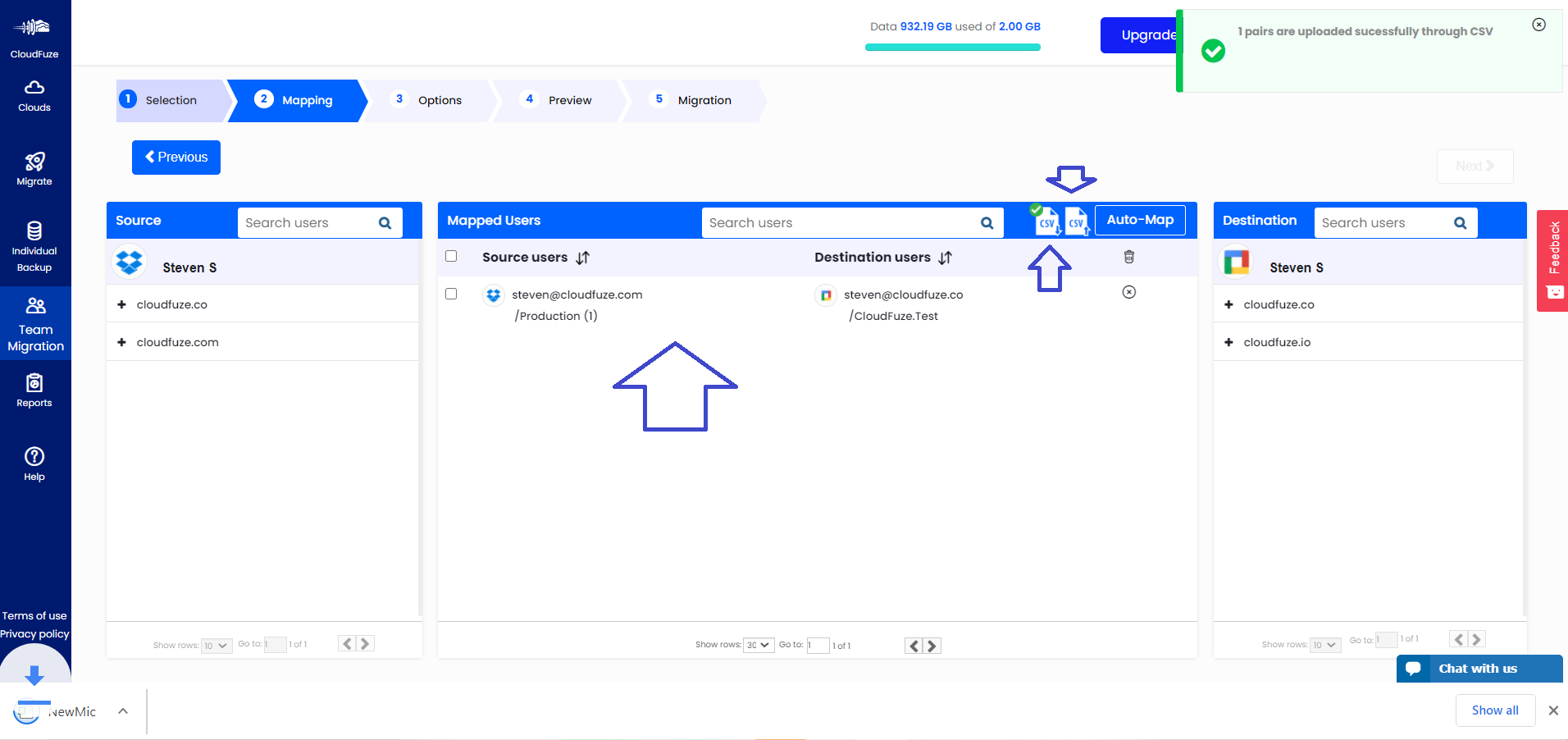Click Show all downloads
Screen dimensions: 1568x740
1495,710
